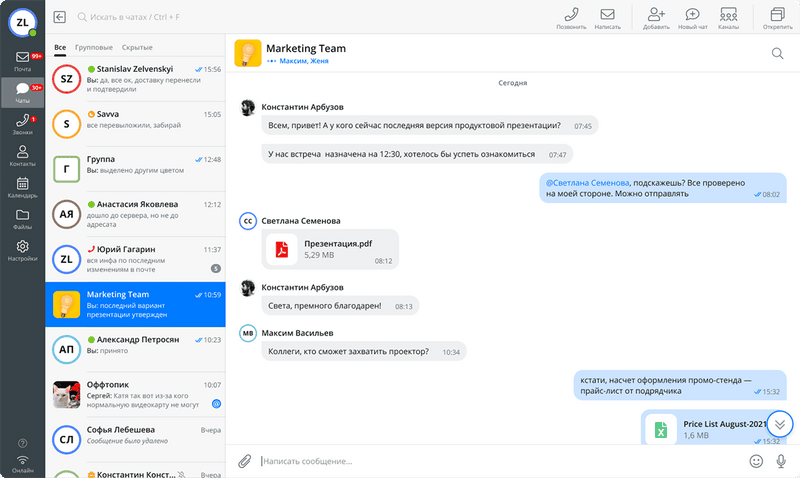Image resolution: width=800 pixels, height=478 pixels.
Task: Click the Позвонить call button
Action: click(571, 18)
